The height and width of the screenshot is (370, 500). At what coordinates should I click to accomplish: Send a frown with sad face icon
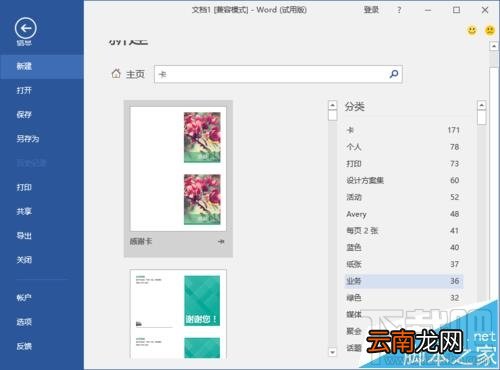[x=490, y=31]
